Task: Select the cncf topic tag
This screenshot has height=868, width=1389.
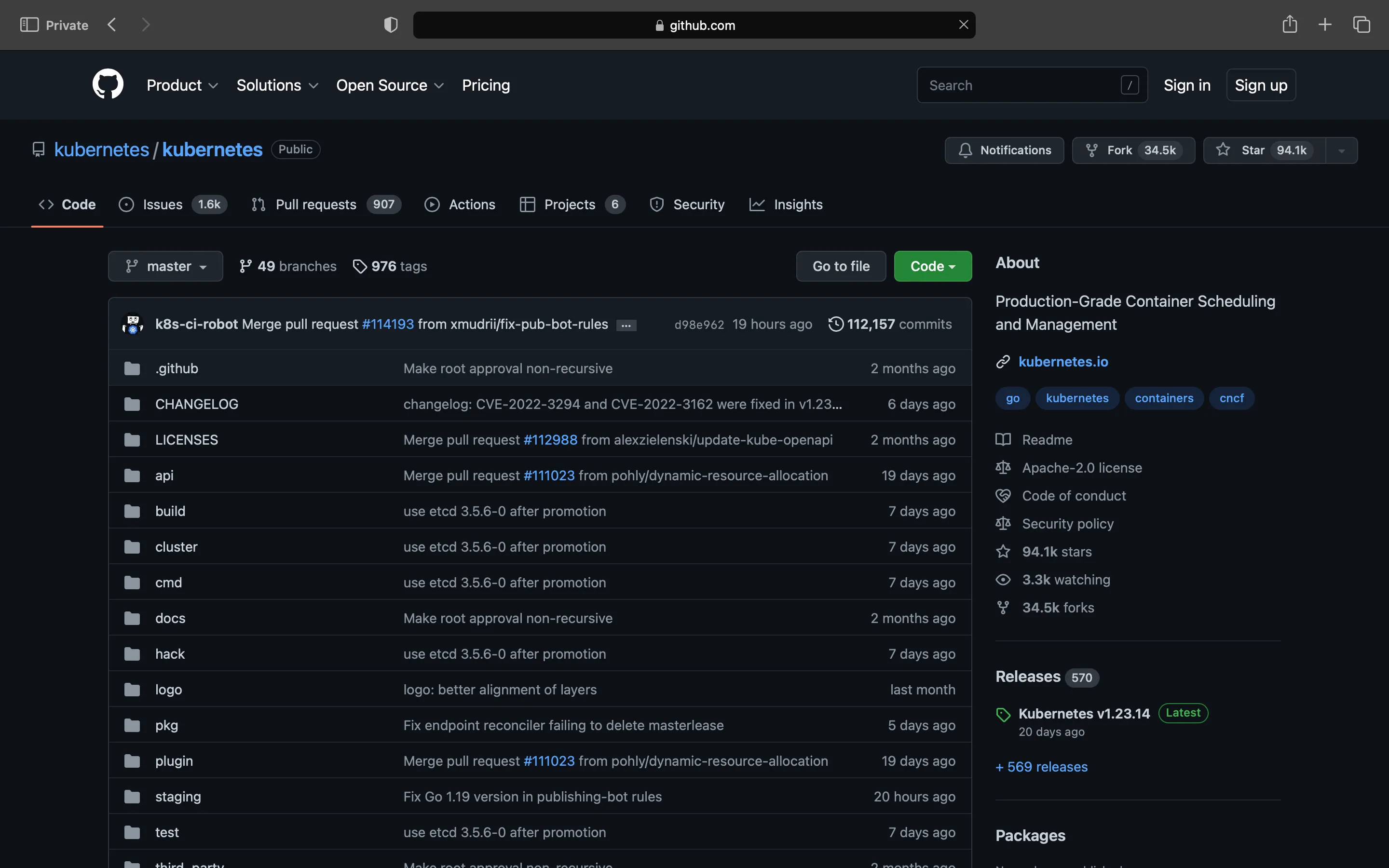Action: (1232, 398)
